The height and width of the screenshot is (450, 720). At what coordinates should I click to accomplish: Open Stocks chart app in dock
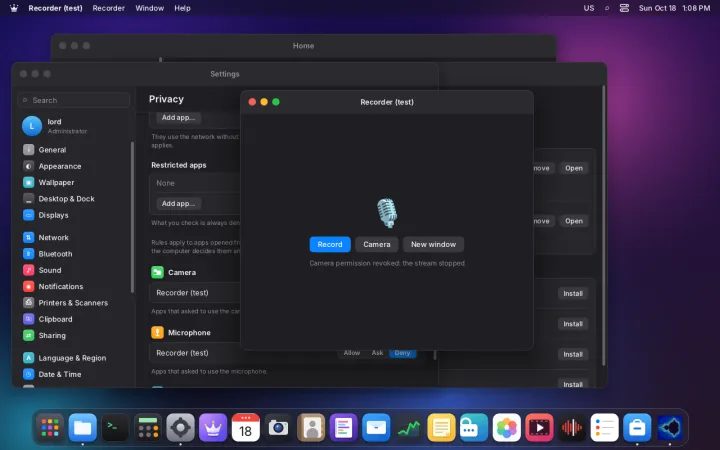point(409,428)
